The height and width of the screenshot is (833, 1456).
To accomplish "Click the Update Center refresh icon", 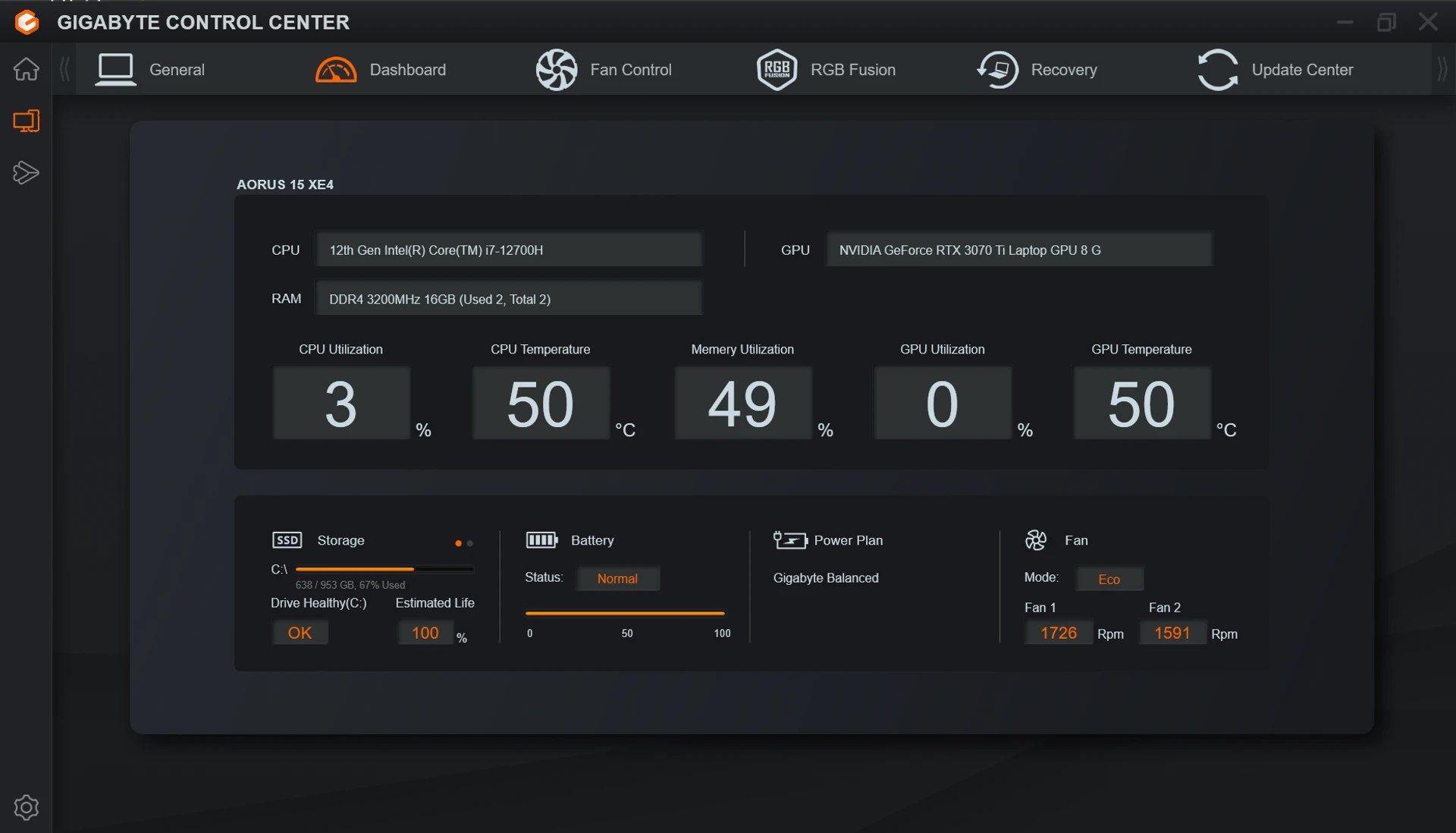I will (1218, 70).
